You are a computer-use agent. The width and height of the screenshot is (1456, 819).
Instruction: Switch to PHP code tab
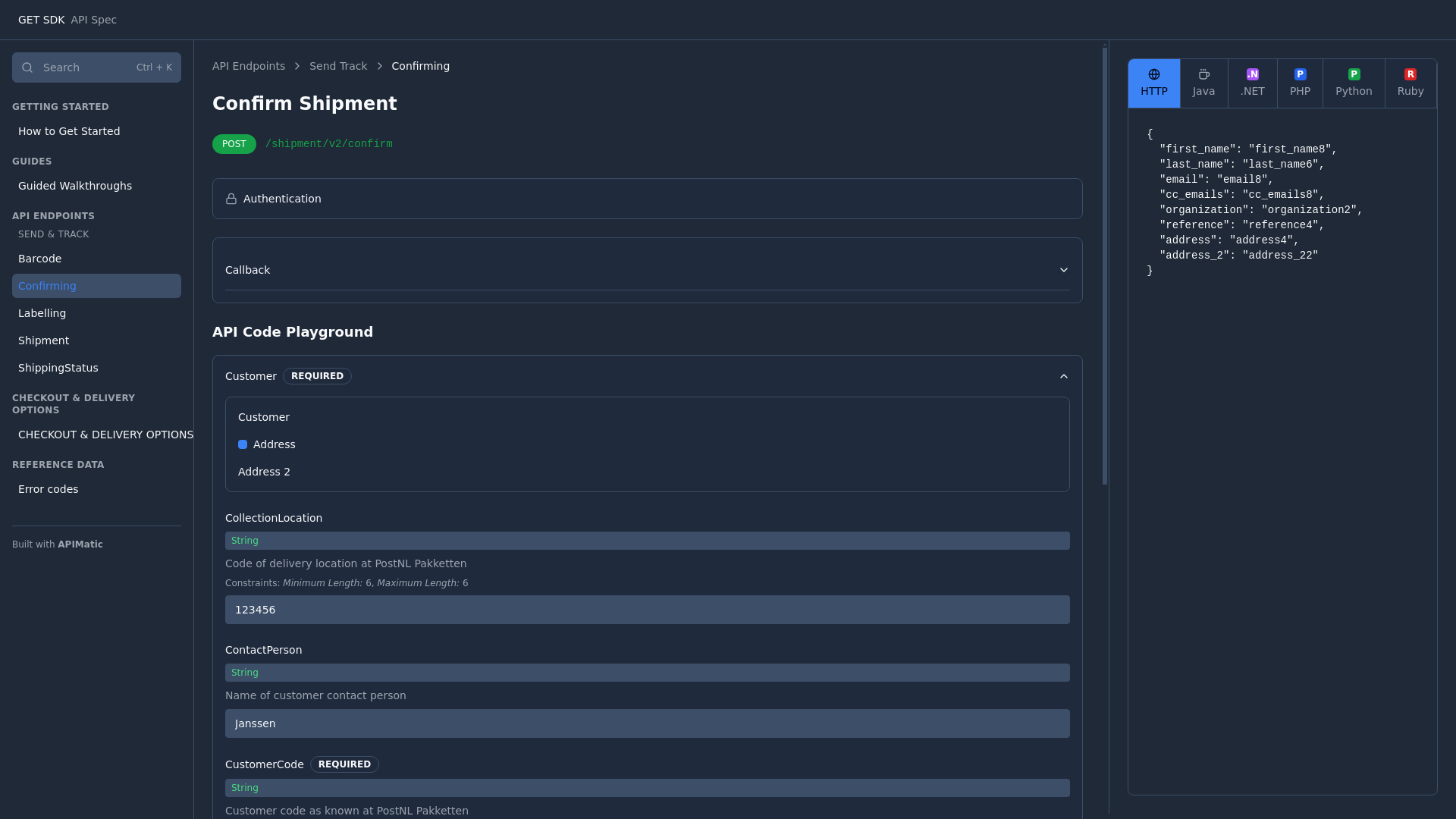coord(1301,83)
